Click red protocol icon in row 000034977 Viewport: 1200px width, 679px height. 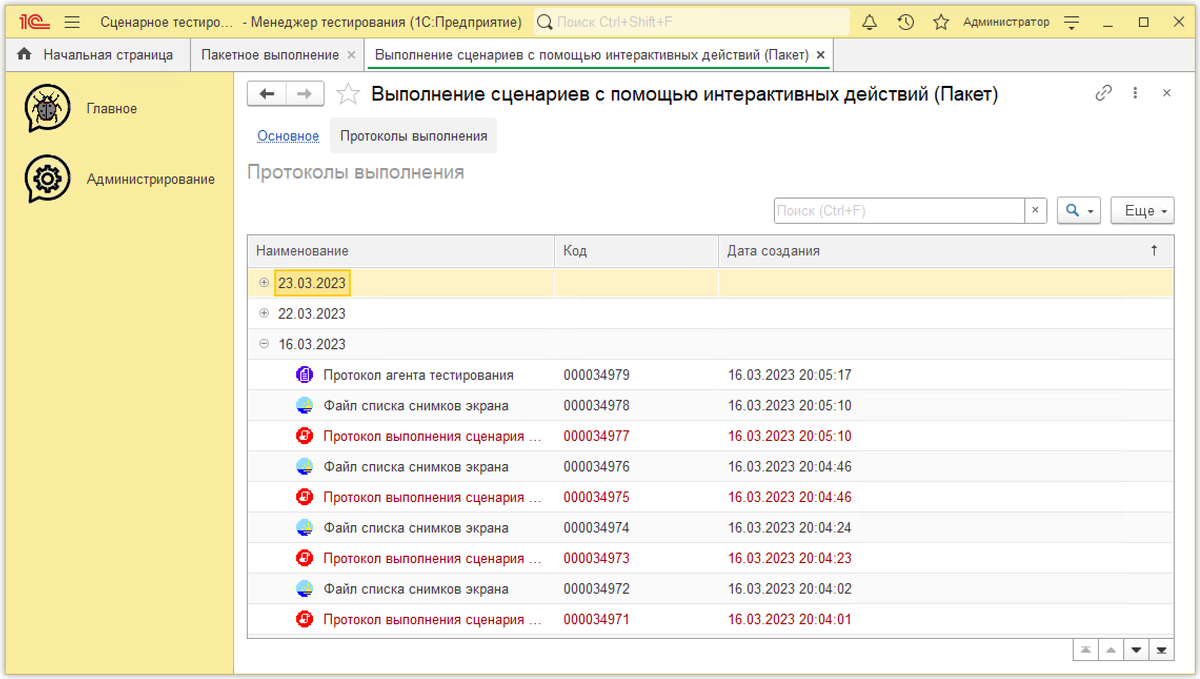pyautogui.click(x=305, y=436)
